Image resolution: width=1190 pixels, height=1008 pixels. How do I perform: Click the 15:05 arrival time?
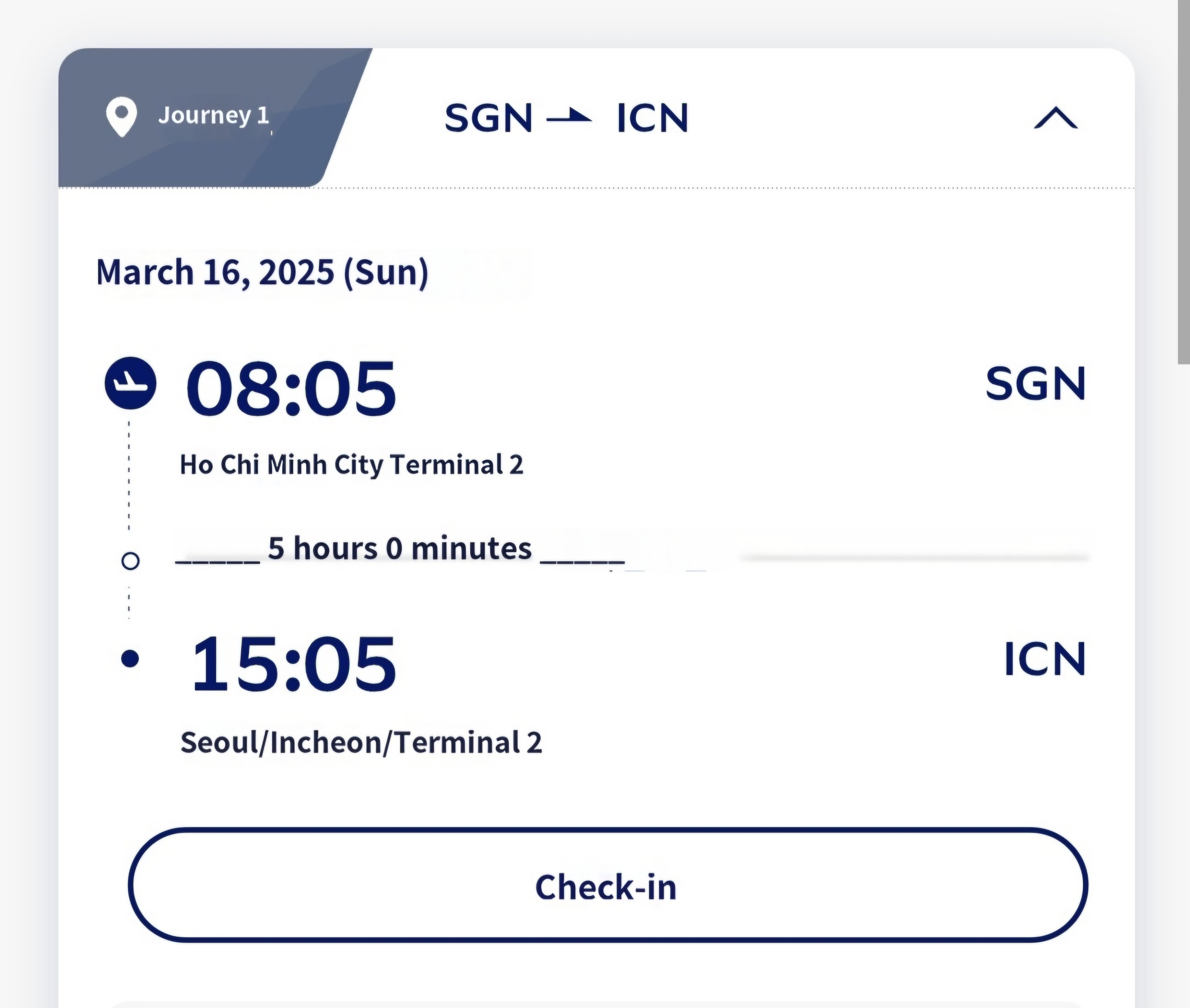tap(293, 664)
